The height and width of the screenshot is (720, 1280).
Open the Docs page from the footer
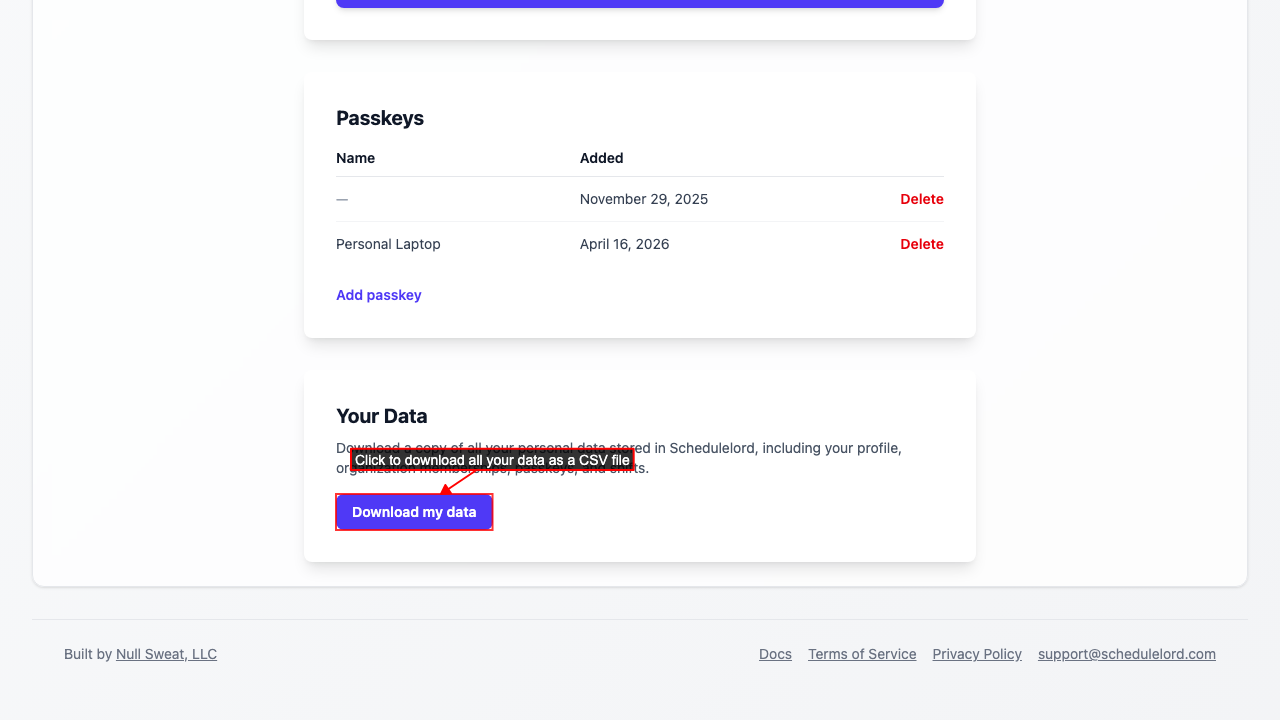tap(775, 654)
